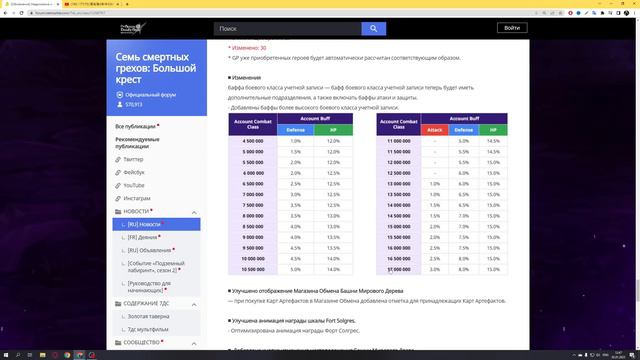Click the taskbar clock
640x360 pixels.
pyautogui.click(x=619, y=356)
